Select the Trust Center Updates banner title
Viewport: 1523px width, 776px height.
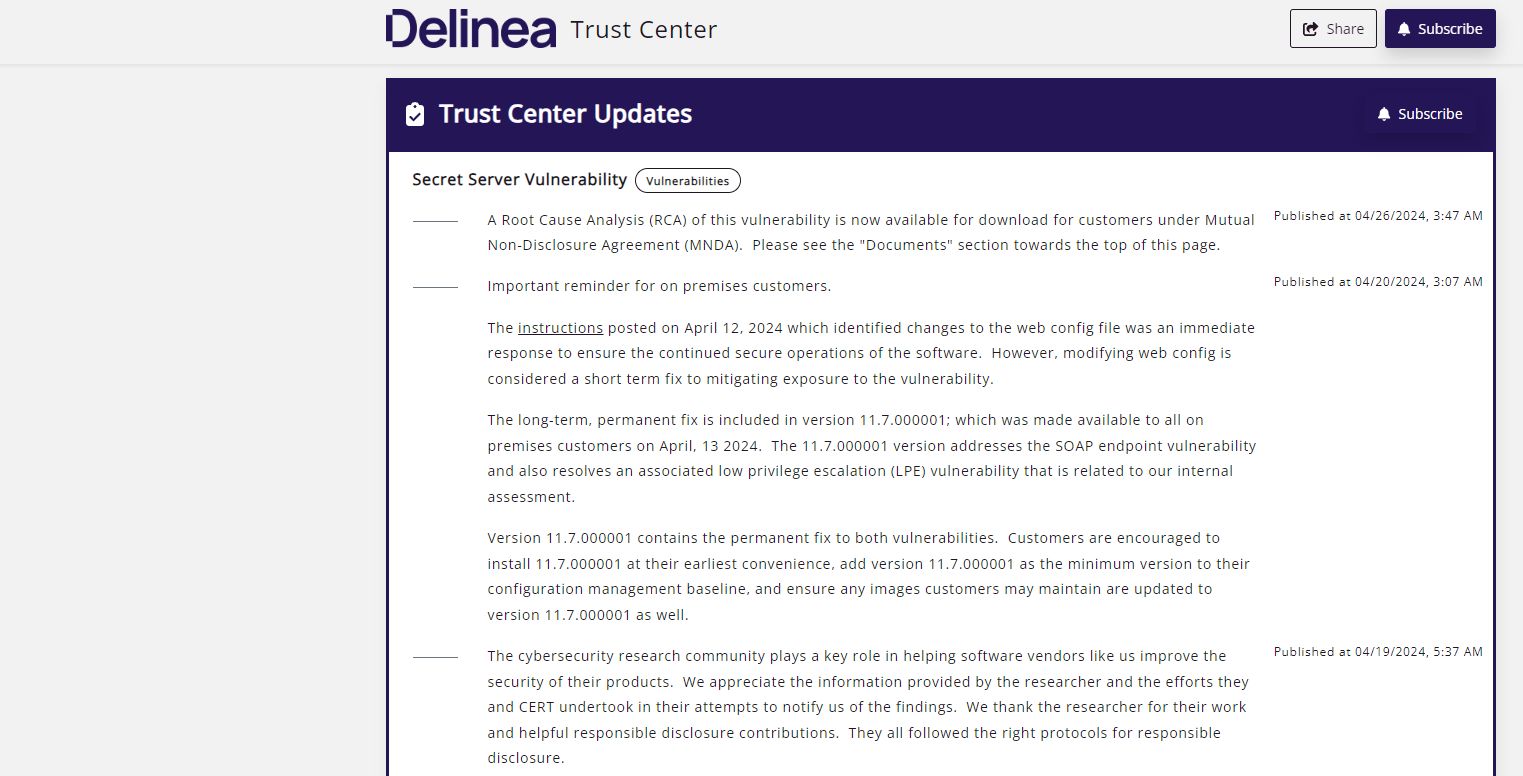(566, 114)
